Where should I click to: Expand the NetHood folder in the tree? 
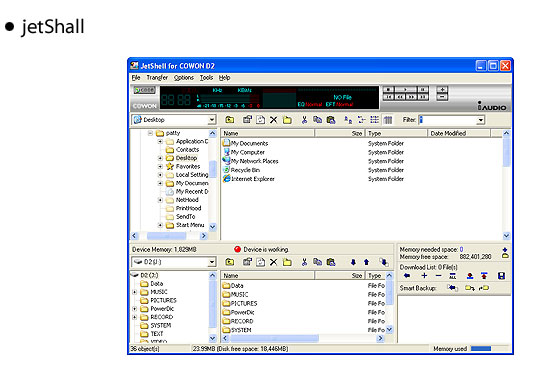point(160,200)
